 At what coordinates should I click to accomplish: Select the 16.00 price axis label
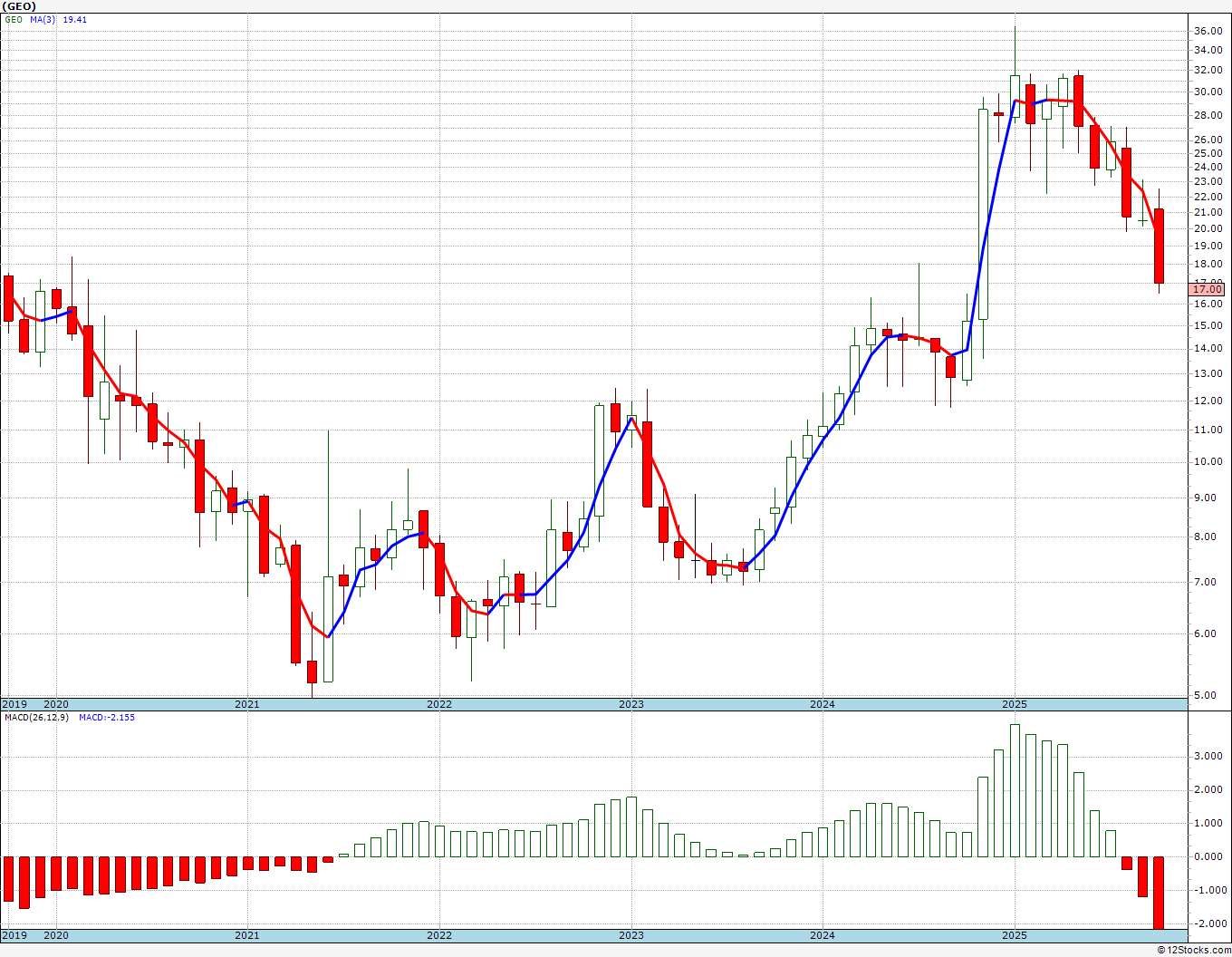[x=1208, y=304]
